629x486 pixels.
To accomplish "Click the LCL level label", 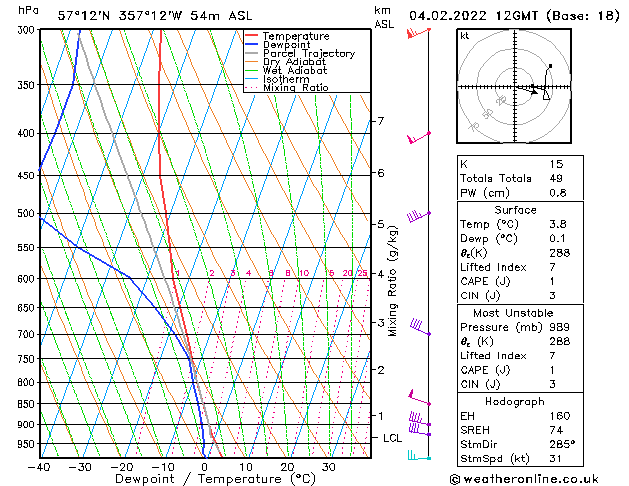I will click(393, 438).
